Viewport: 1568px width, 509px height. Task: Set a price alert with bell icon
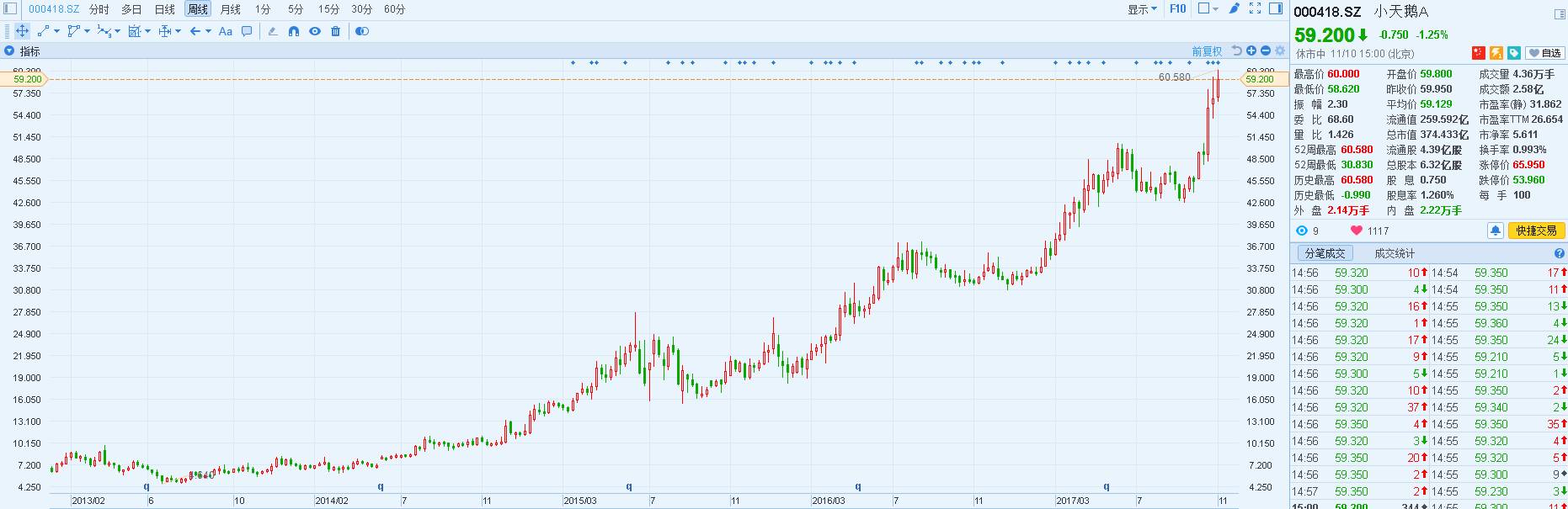pos(1495,231)
